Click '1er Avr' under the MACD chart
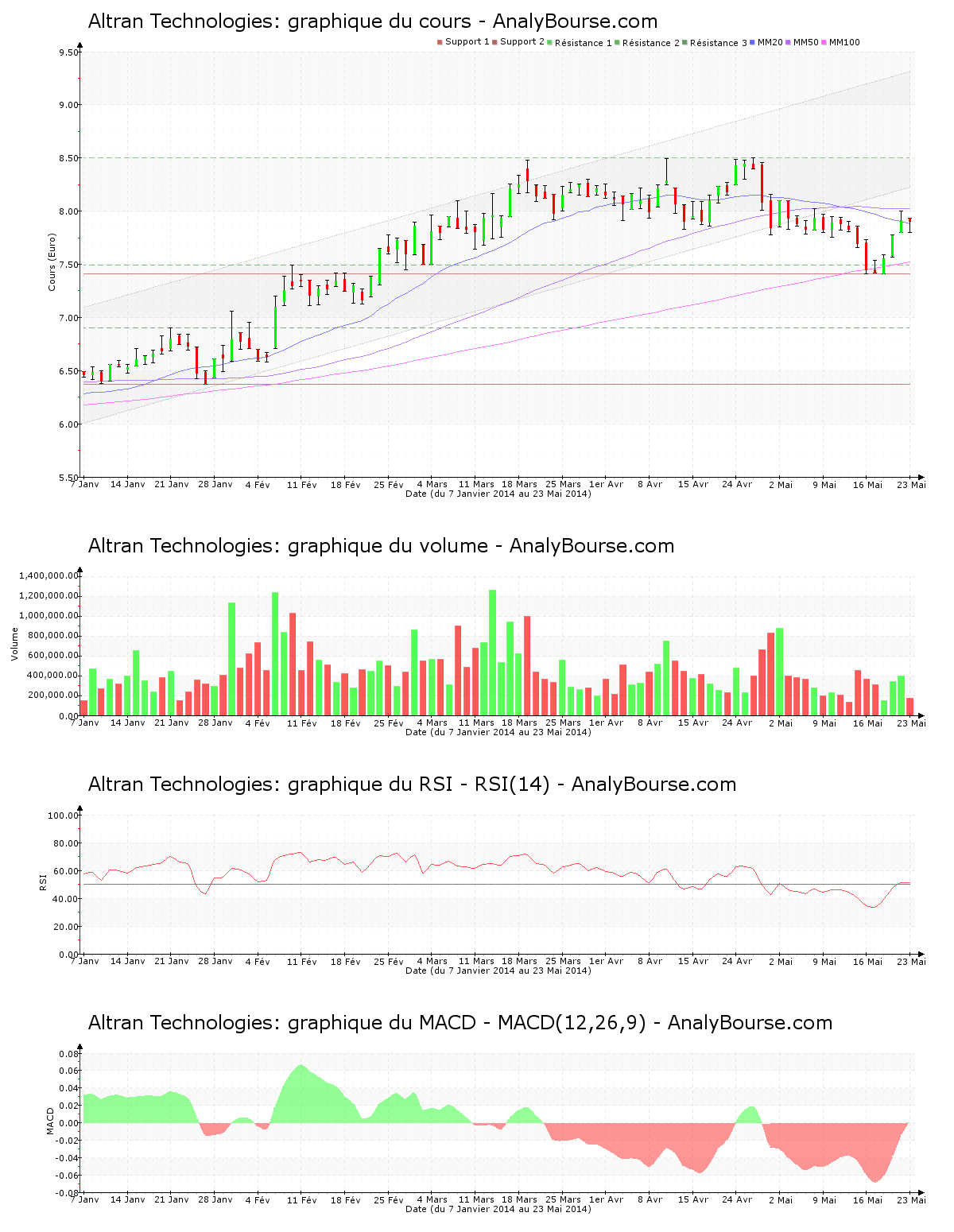The image size is (954, 1232). click(x=607, y=1199)
